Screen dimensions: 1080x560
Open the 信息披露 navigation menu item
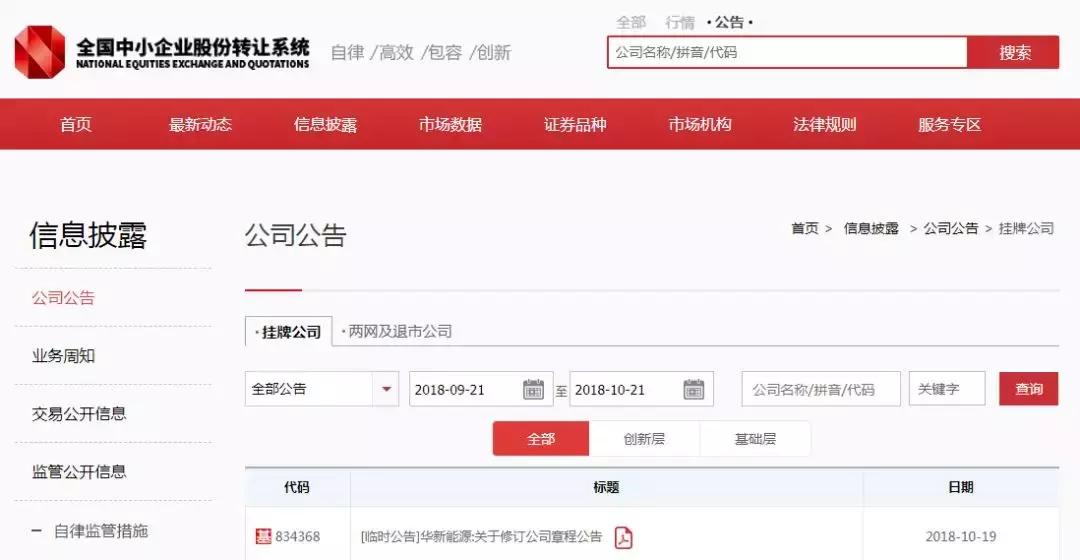coord(325,125)
